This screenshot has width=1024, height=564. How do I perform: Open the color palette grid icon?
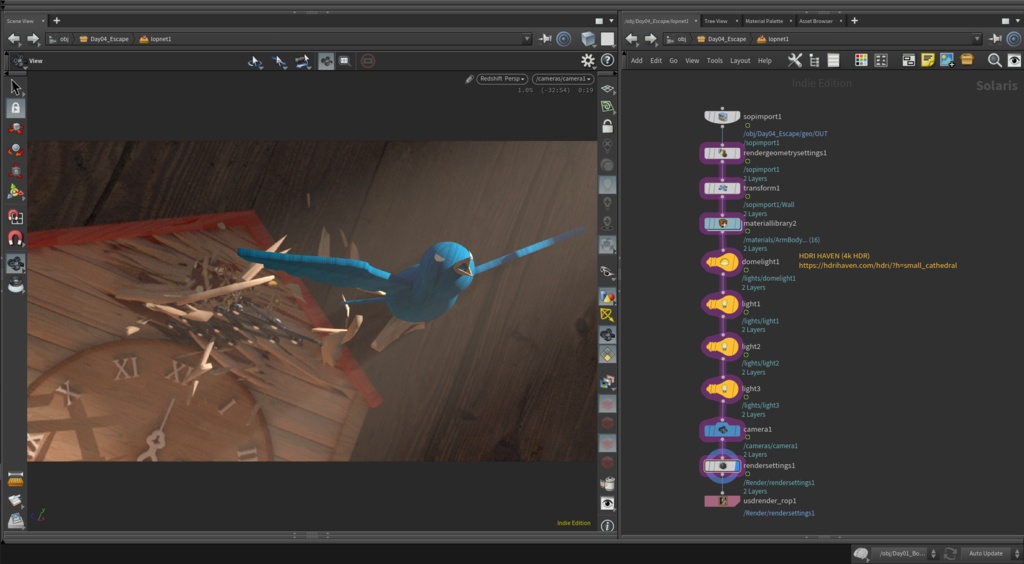pos(861,60)
